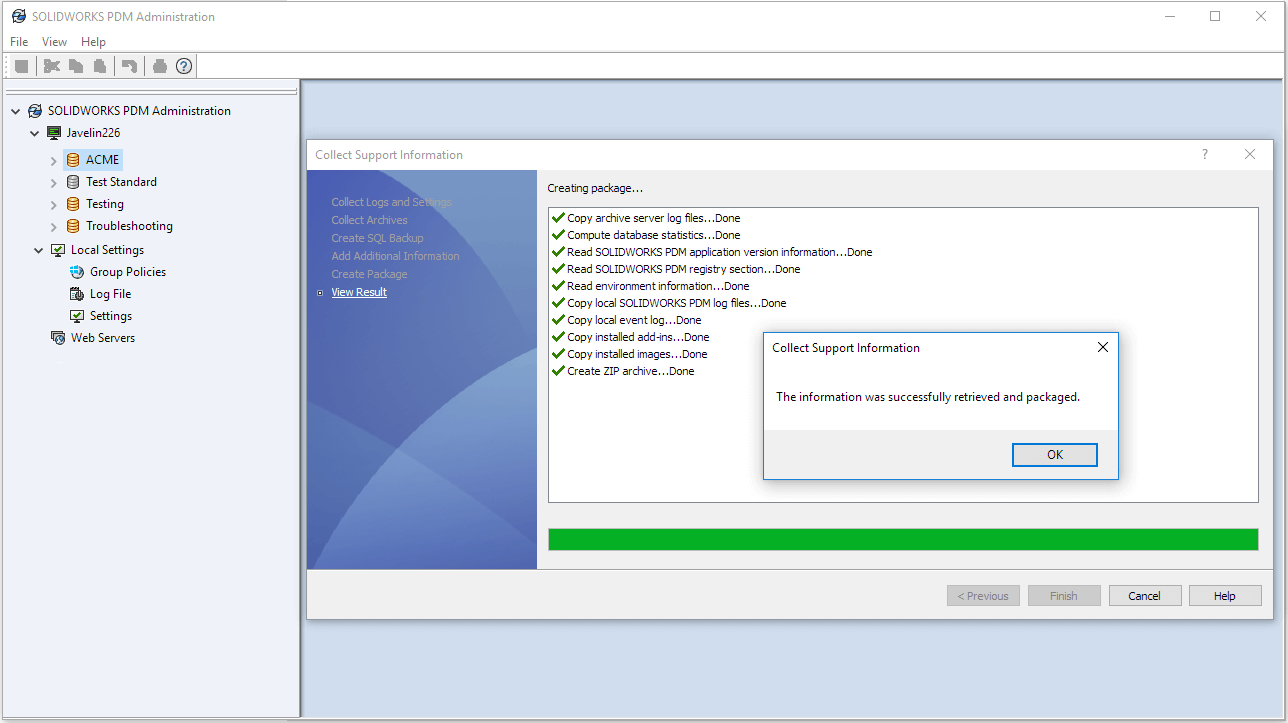Click the Paste toolbar icon
This screenshot has width=1288, height=723.
pos(100,66)
